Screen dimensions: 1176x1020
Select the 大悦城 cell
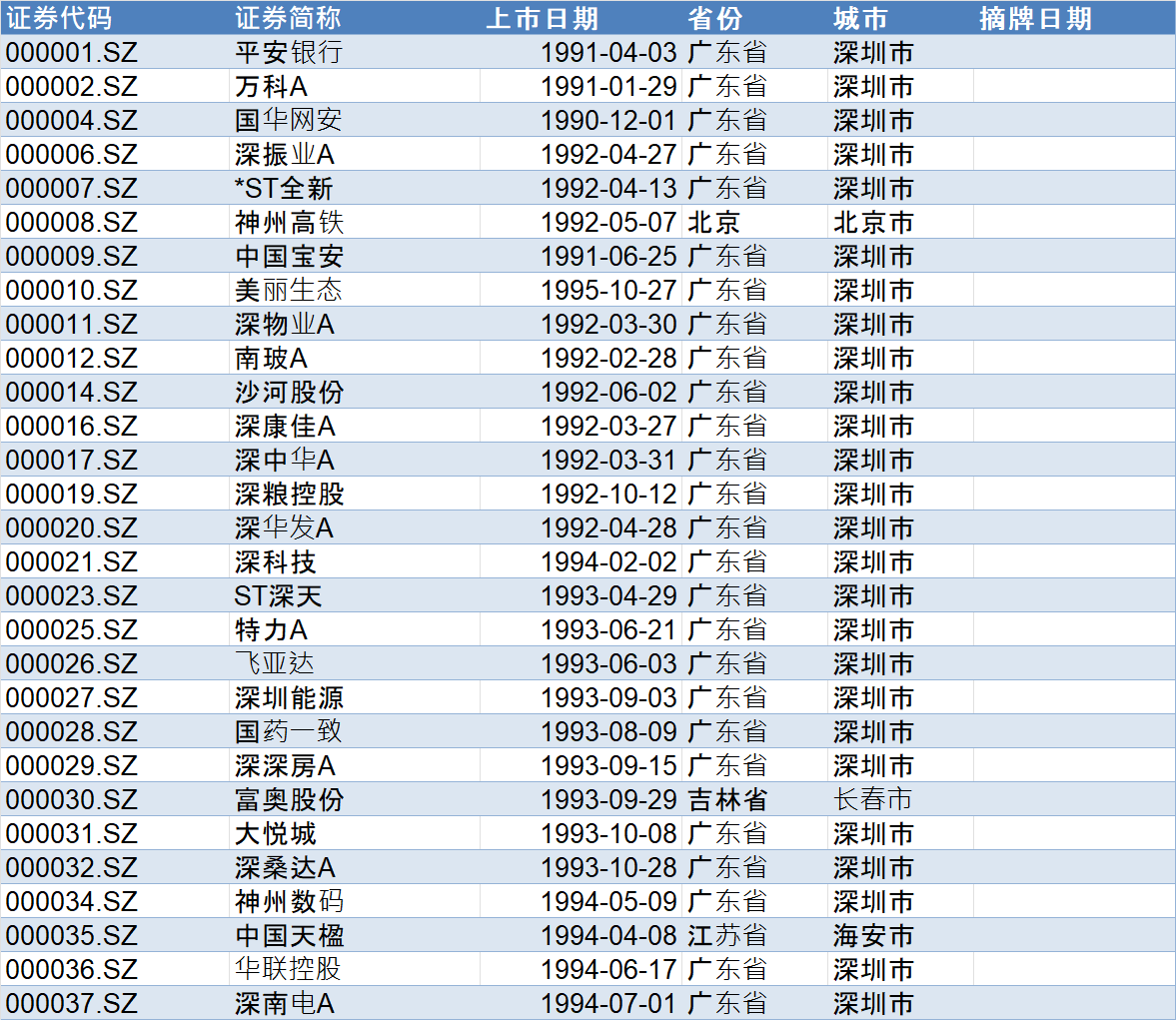click(354, 833)
